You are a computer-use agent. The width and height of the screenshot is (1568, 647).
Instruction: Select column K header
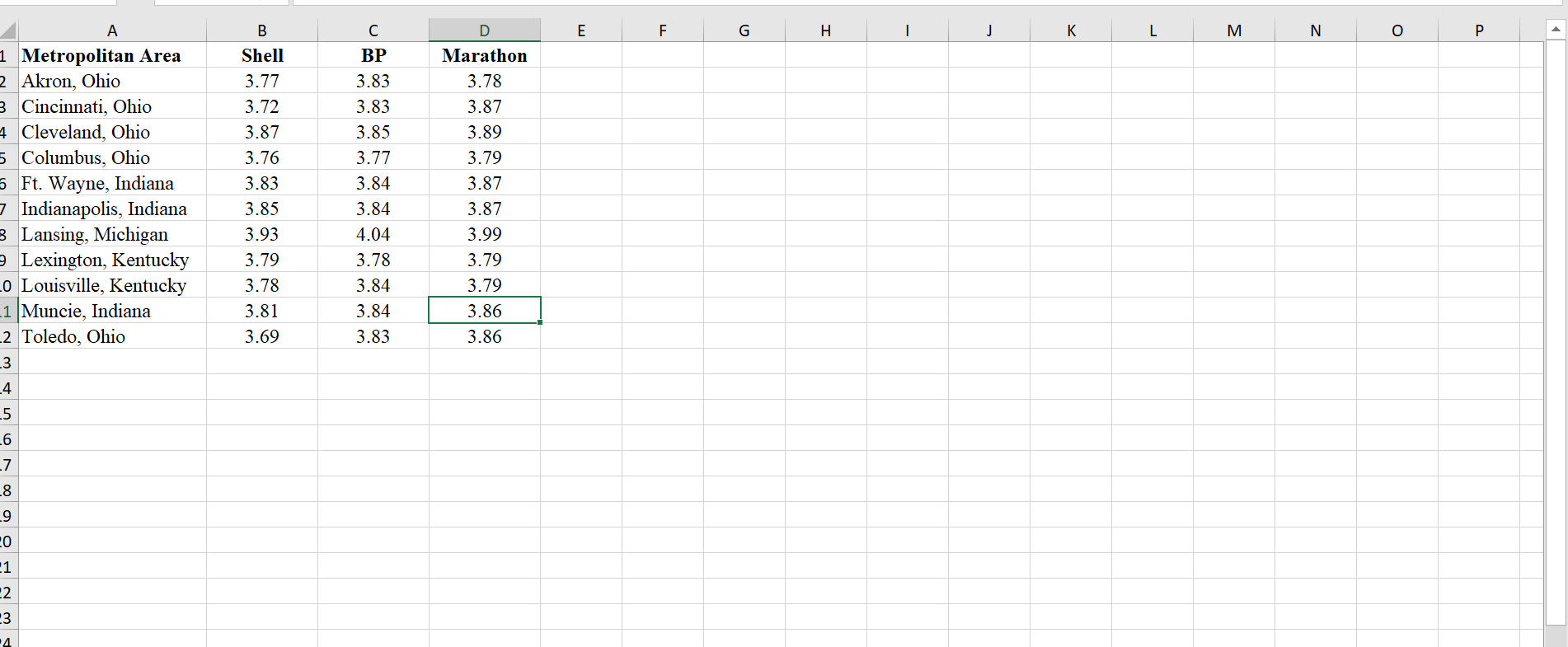pyautogui.click(x=1071, y=31)
